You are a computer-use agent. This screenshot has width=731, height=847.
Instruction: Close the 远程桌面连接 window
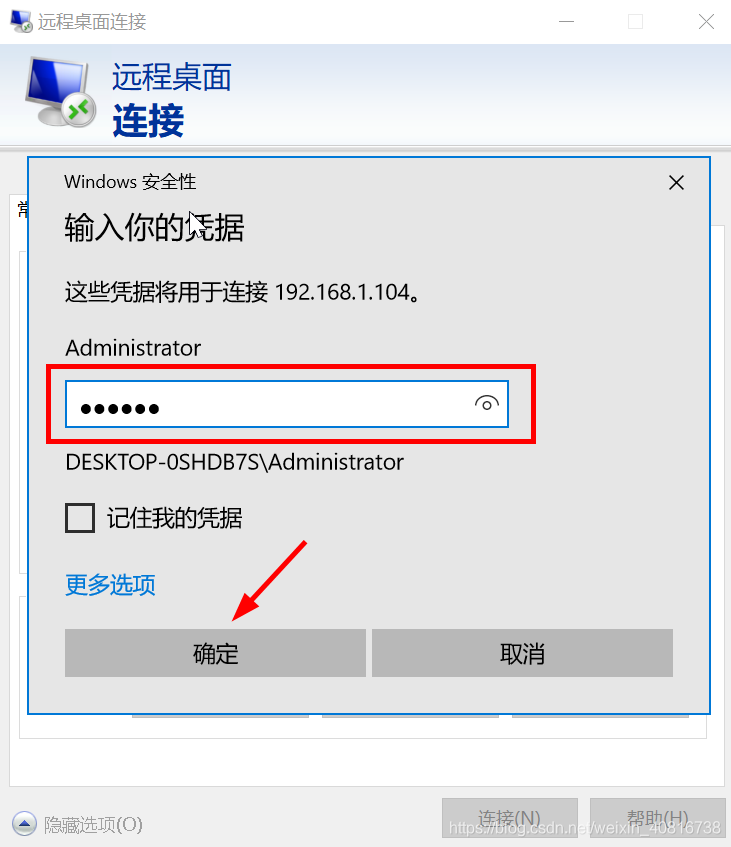pos(706,22)
